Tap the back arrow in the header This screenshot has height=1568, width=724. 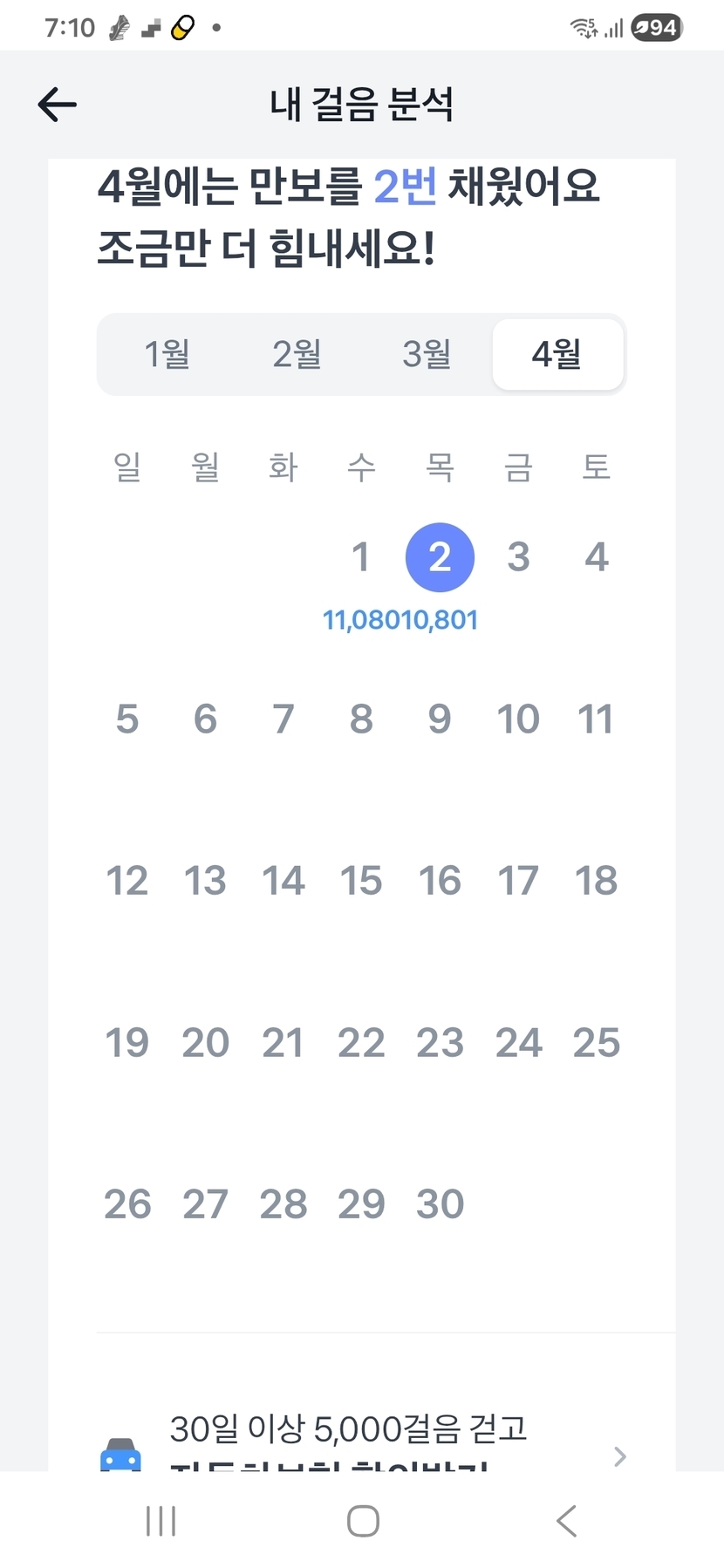58,105
